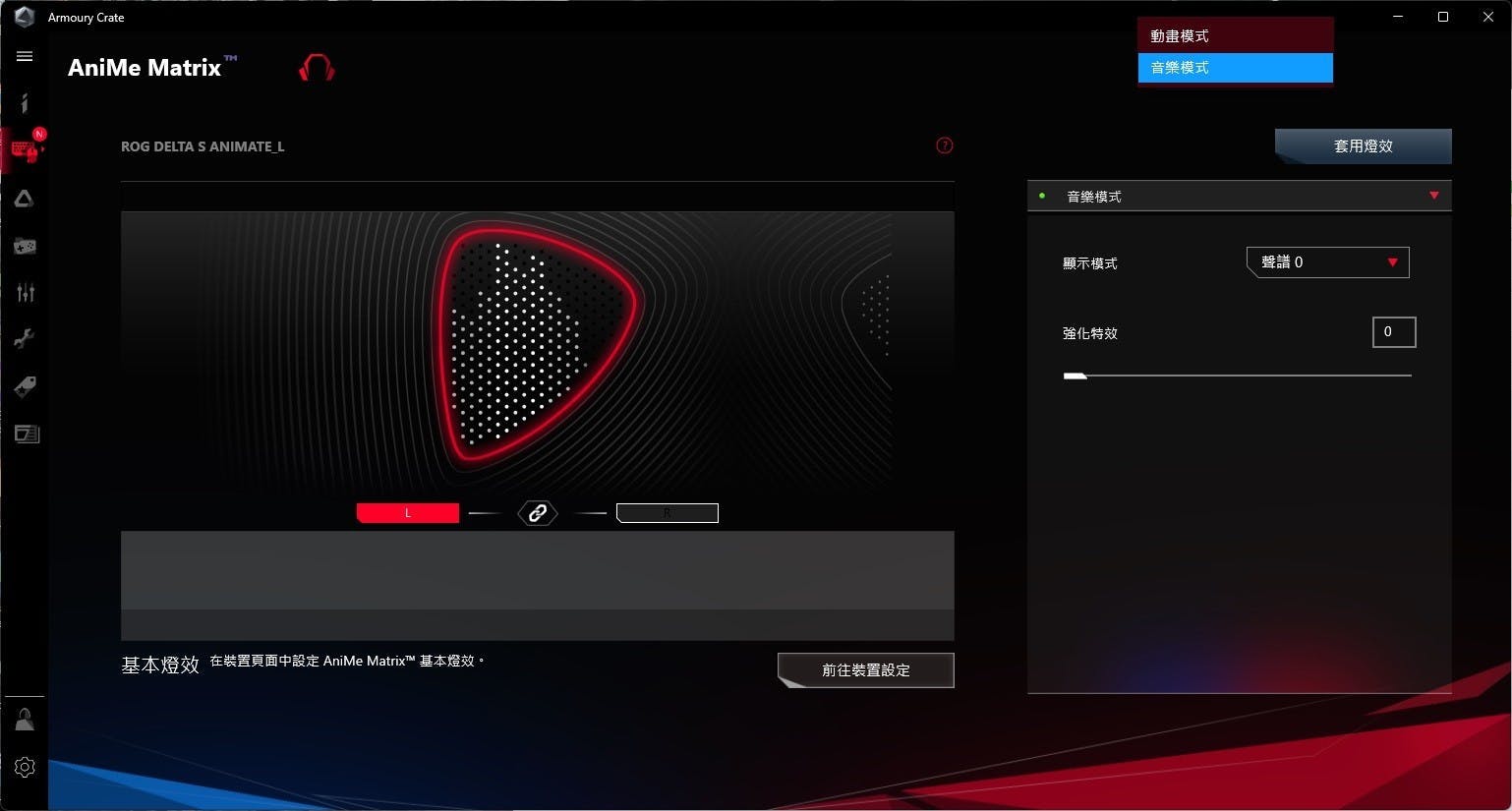The height and width of the screenshot is (811, 1512).
Task: Click the Armoury Crate app logo icon
Action: point(25,17)
